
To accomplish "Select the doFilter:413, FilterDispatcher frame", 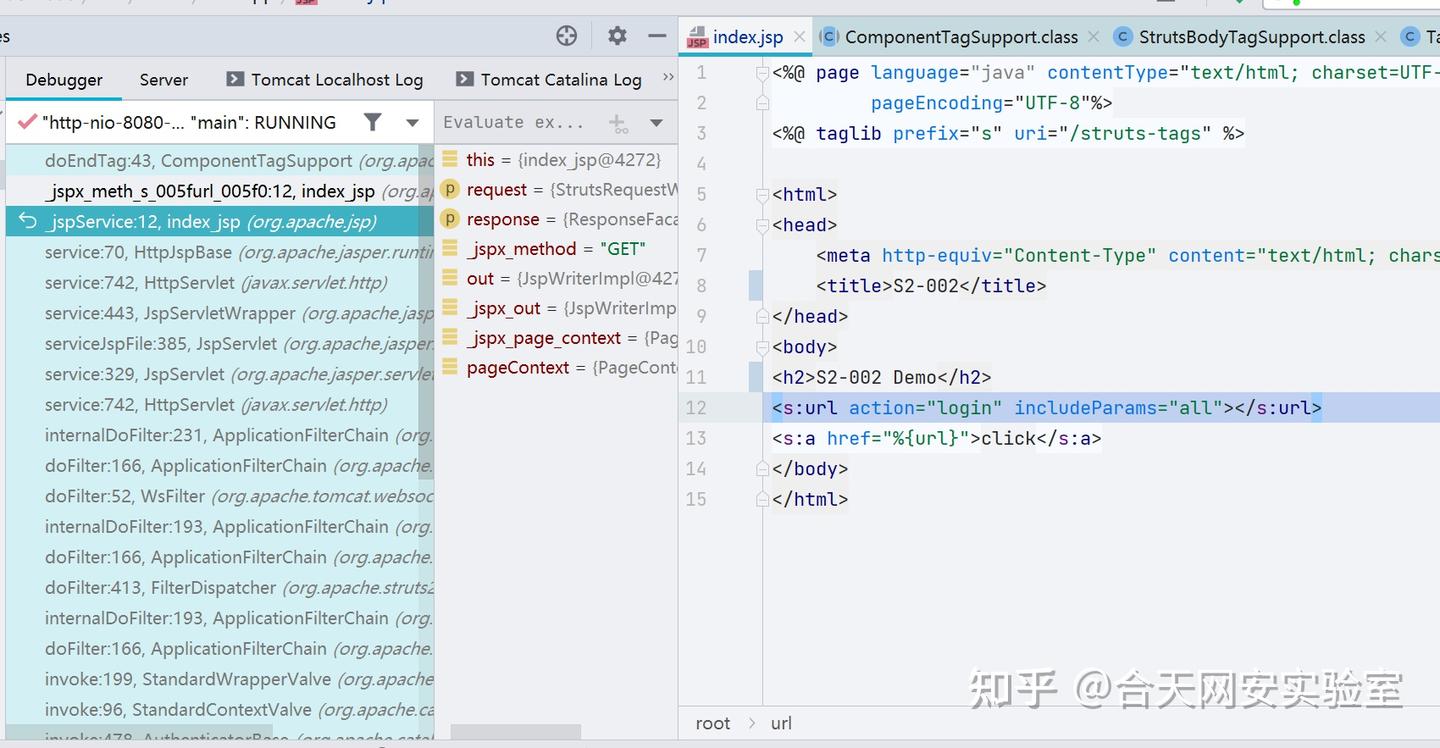I will [220, 588].
